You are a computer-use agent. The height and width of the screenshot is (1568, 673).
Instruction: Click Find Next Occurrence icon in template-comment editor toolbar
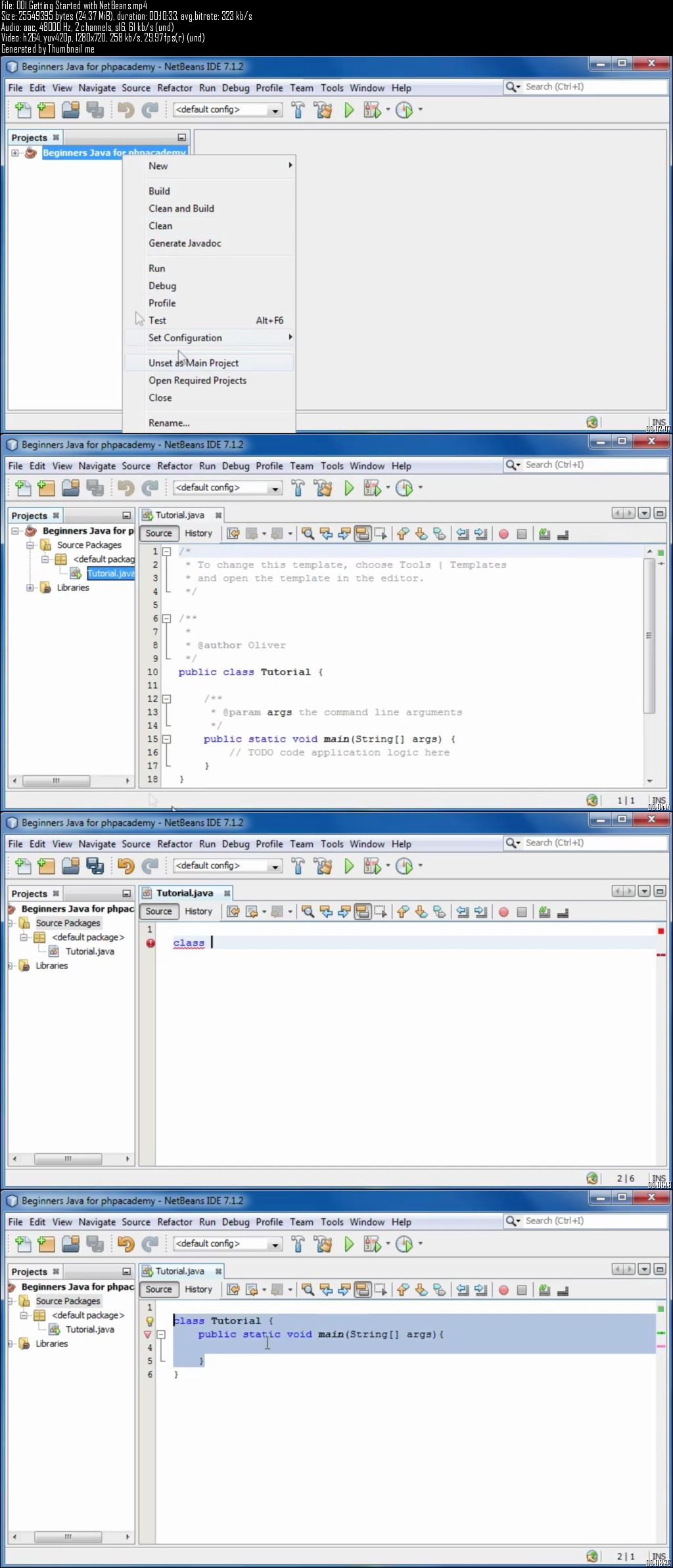[344, 534]
